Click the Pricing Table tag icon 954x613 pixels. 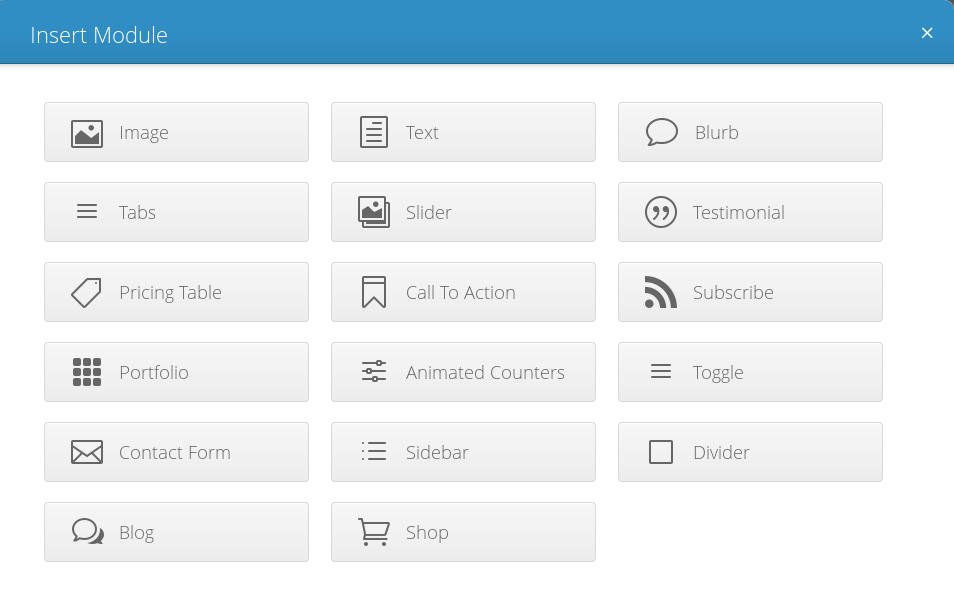(x=87, y=292)
